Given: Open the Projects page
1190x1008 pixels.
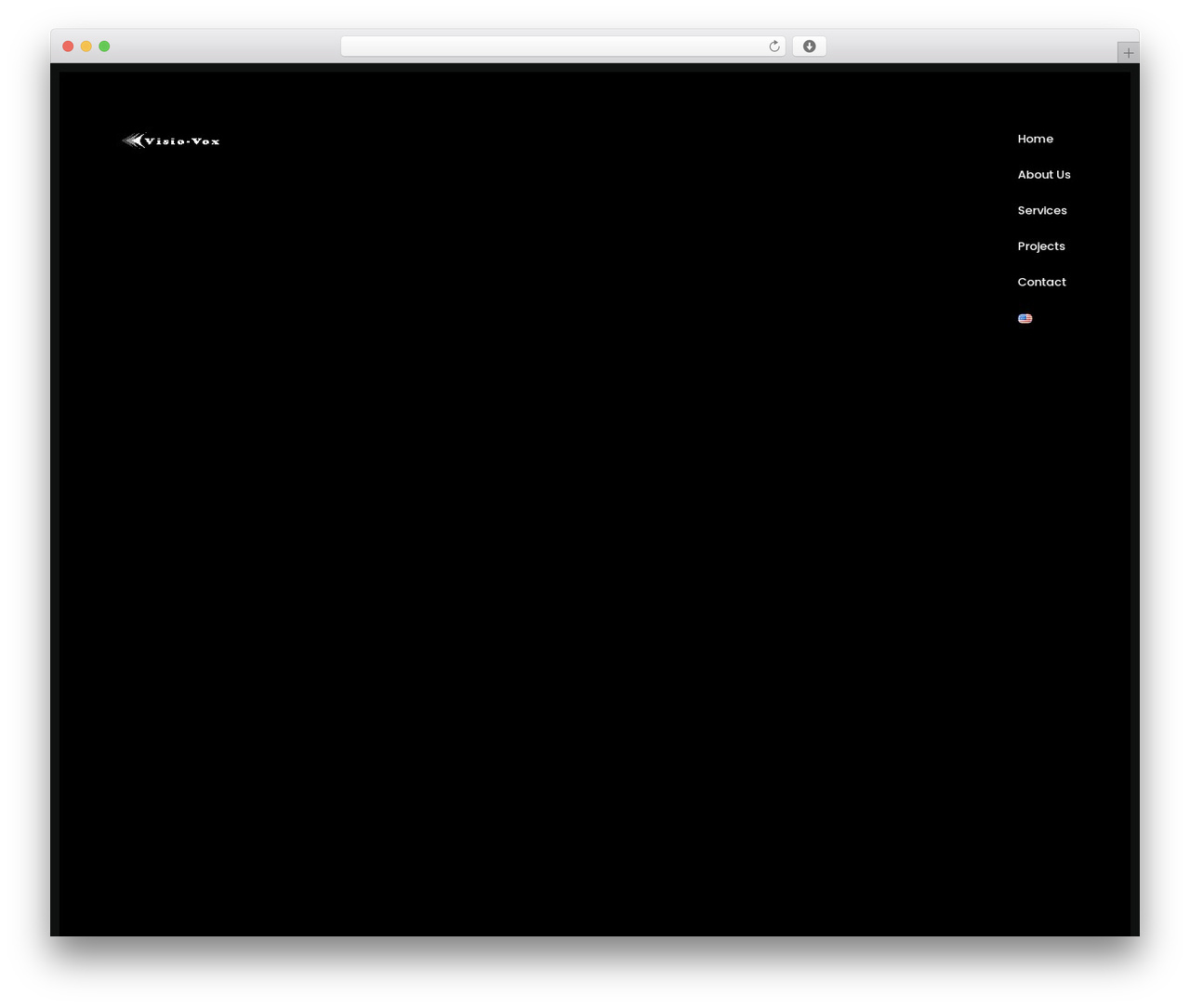Looking at the screenshot, I should pos(1041,246).
